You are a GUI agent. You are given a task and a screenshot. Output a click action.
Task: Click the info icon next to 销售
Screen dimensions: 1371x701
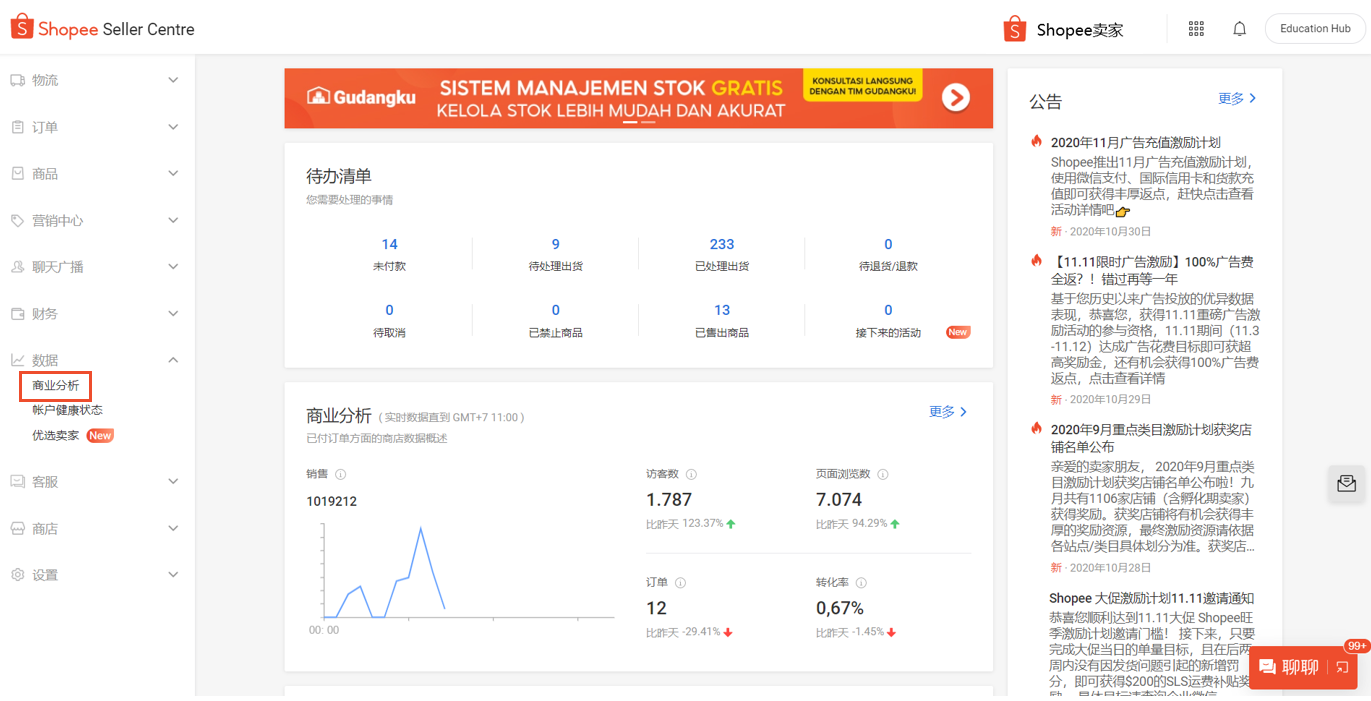341,475
